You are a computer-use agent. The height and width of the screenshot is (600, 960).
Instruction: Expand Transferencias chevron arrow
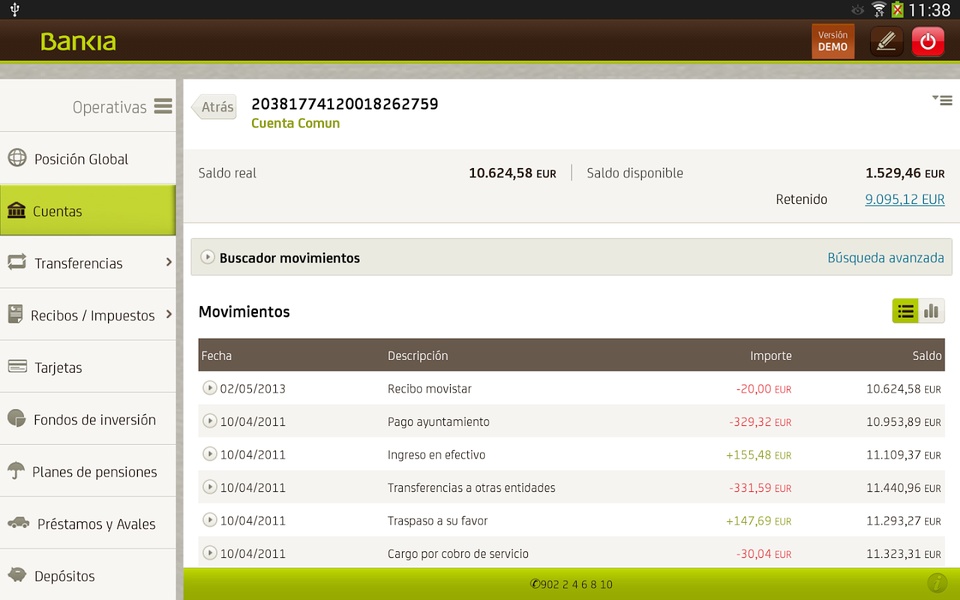pos(169,262)
